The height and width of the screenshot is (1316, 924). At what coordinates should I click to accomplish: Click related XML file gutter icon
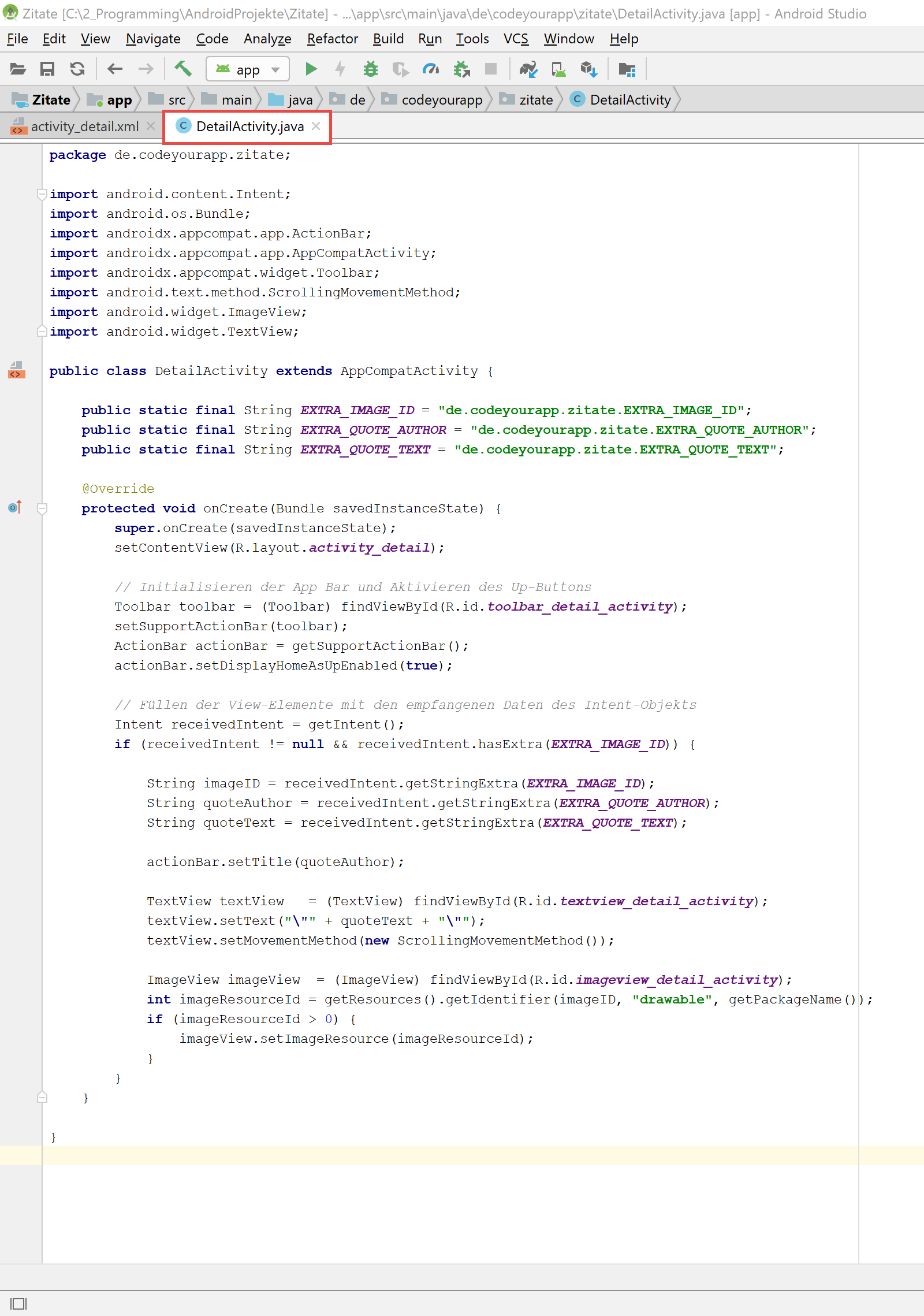16,370
